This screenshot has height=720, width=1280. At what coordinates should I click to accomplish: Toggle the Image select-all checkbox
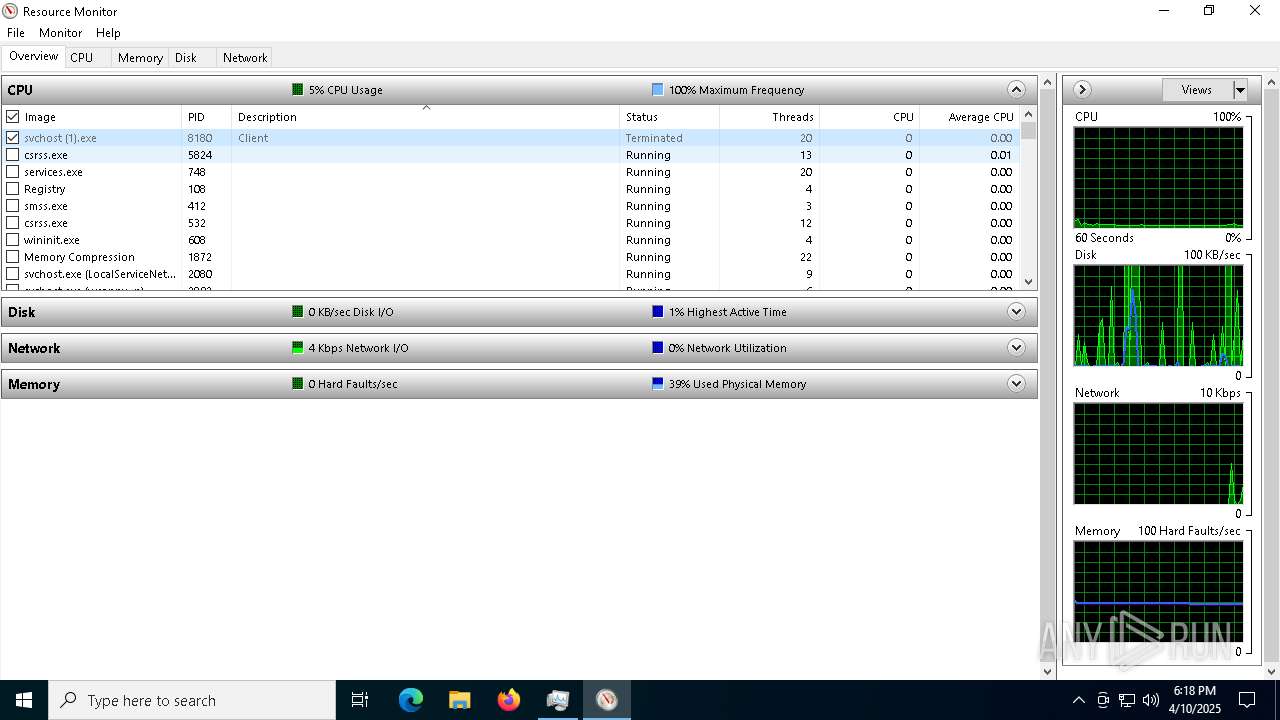[13, 117]
